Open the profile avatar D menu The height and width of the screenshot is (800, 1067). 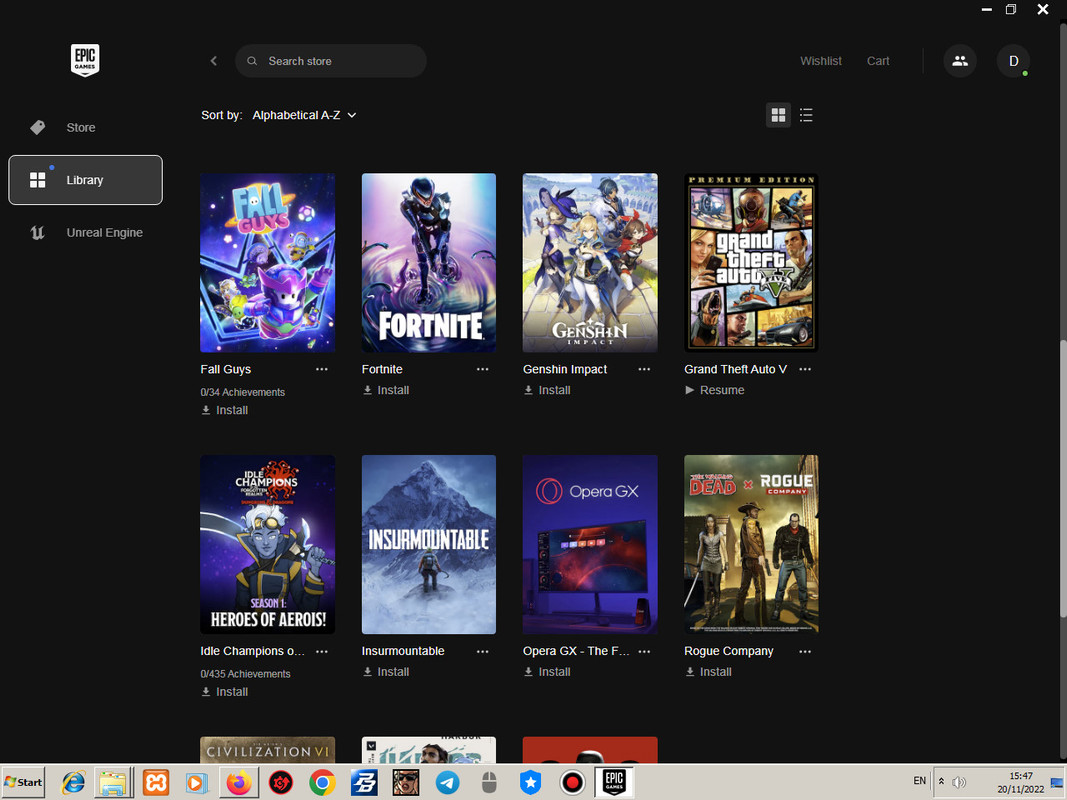[1013, 61]
